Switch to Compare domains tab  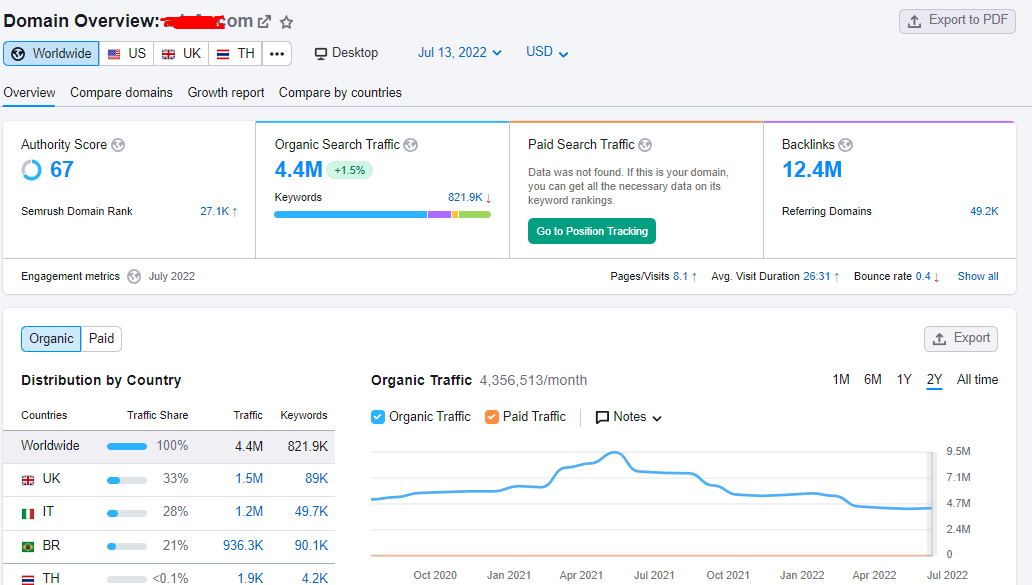122,93
